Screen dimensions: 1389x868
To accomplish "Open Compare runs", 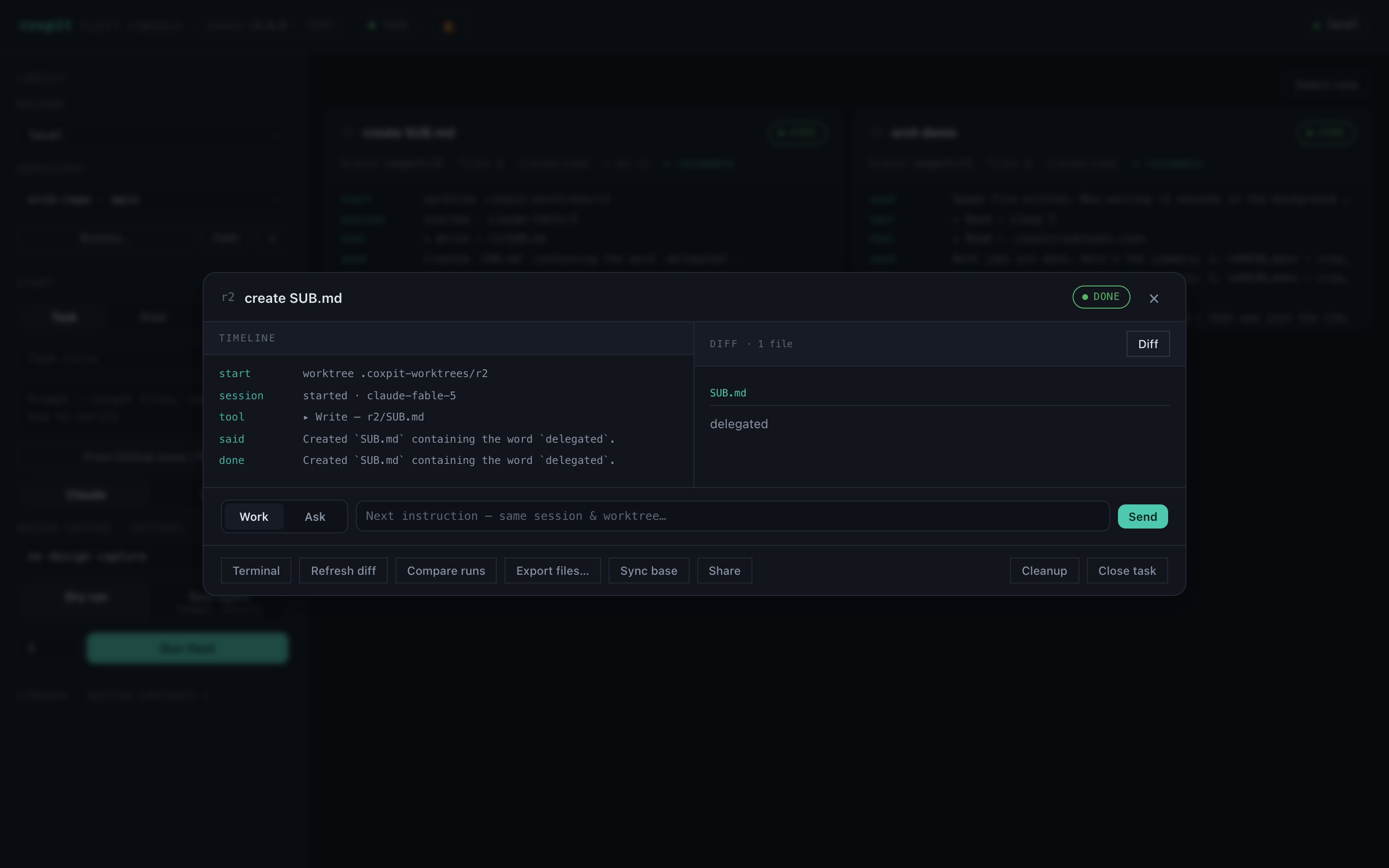I will click(446, 570).
